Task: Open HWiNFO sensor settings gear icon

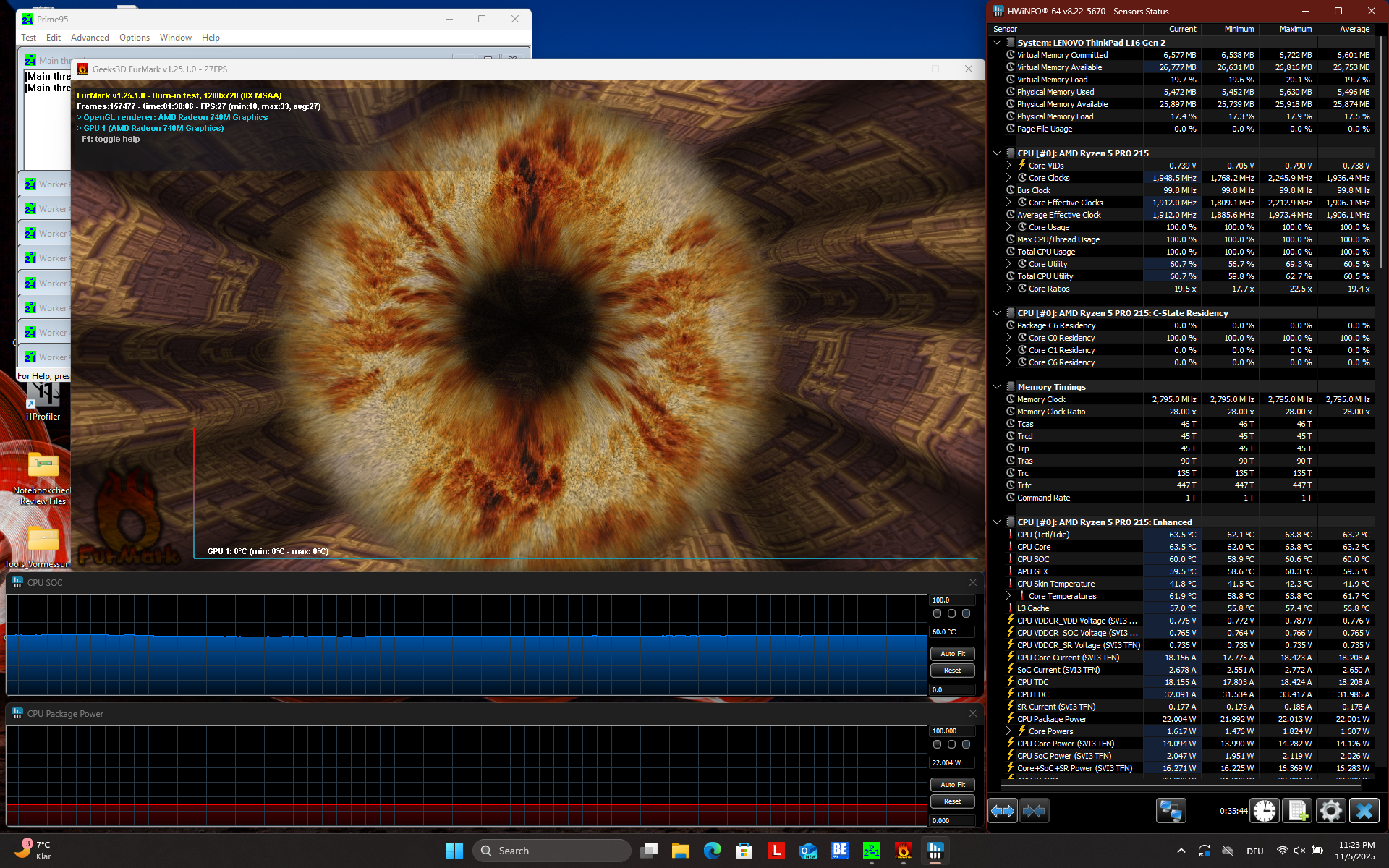Action: (1330, 811)
